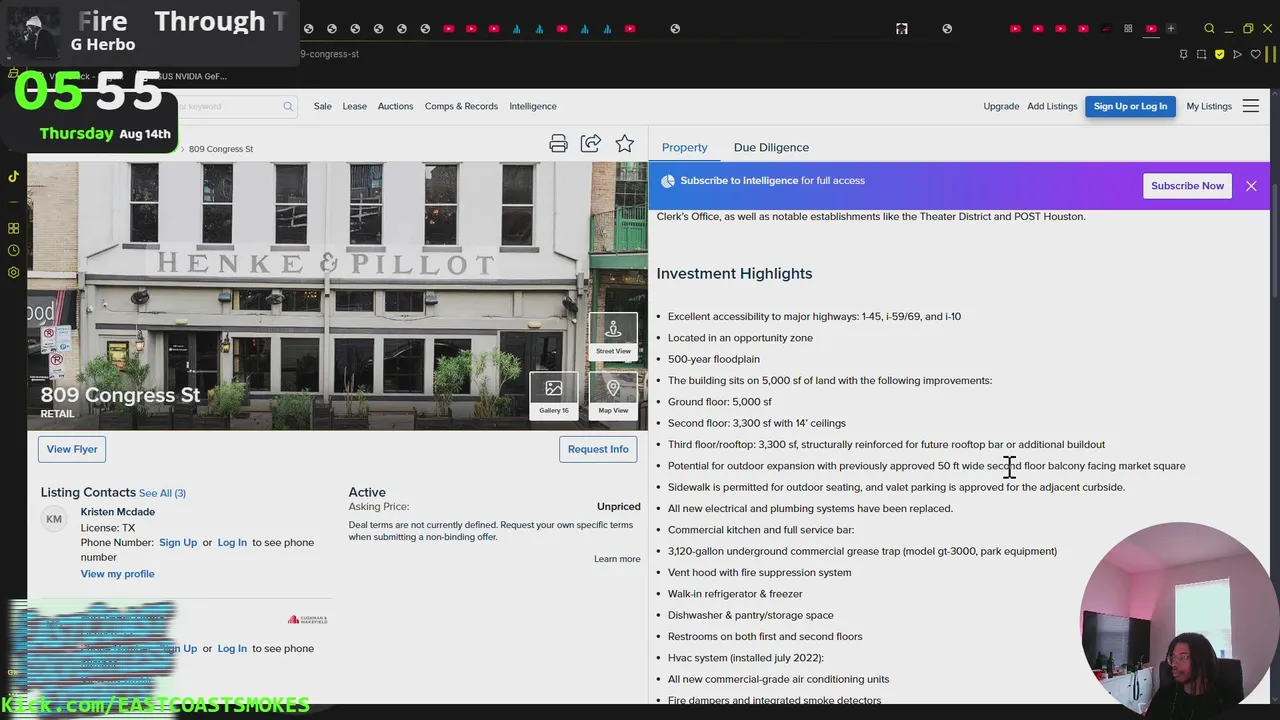Image resolution: width=1280 pixels, height=720 pixels.
Task: Click the Sign Up or Log In button
Action: tap(1130, 106)
